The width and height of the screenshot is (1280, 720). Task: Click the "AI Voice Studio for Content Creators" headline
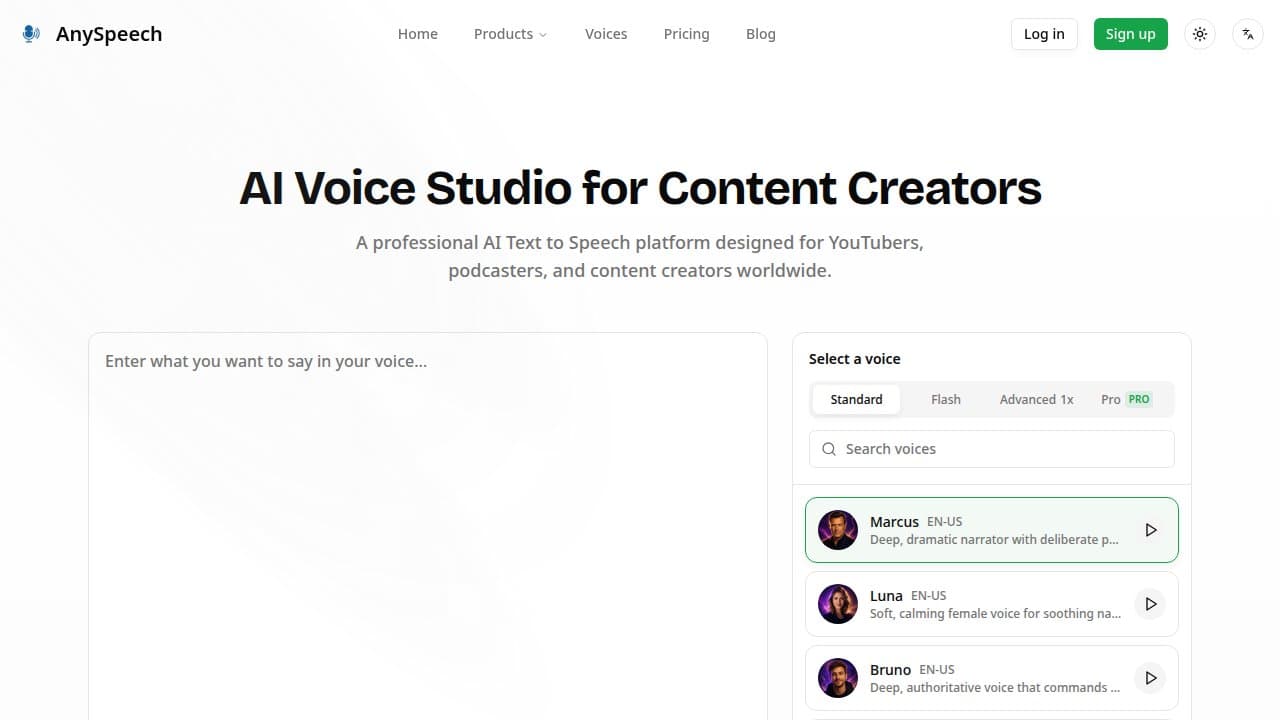point(640,188)
